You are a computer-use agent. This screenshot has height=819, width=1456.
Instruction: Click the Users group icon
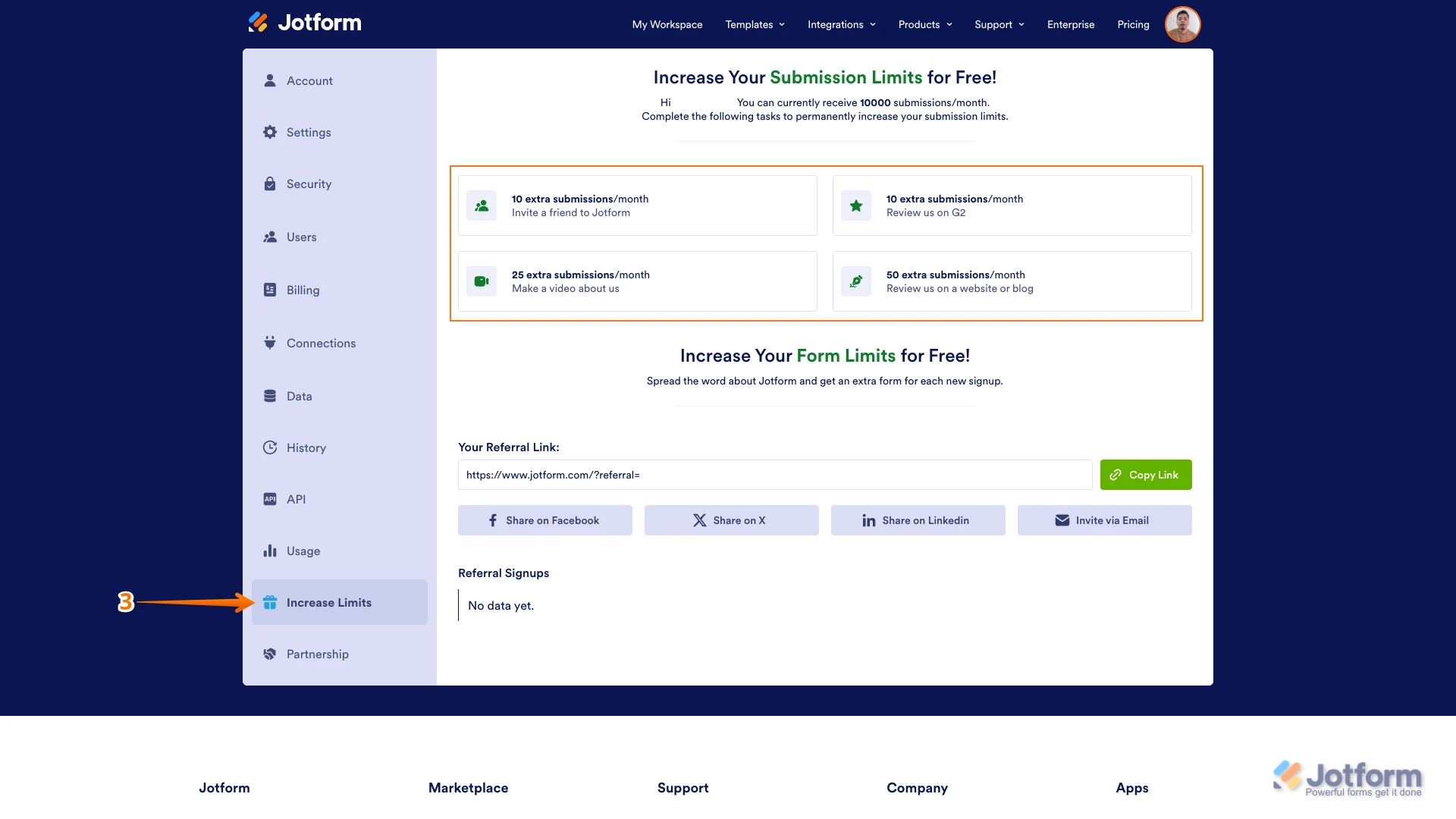[270, 237]
